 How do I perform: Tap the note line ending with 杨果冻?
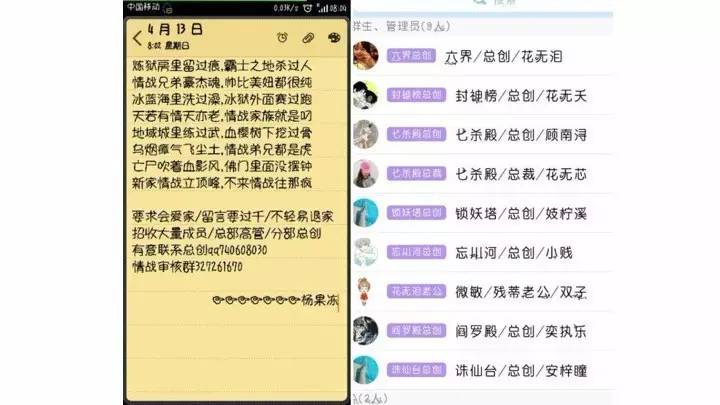pyautogui.click(x=276, y=300)
